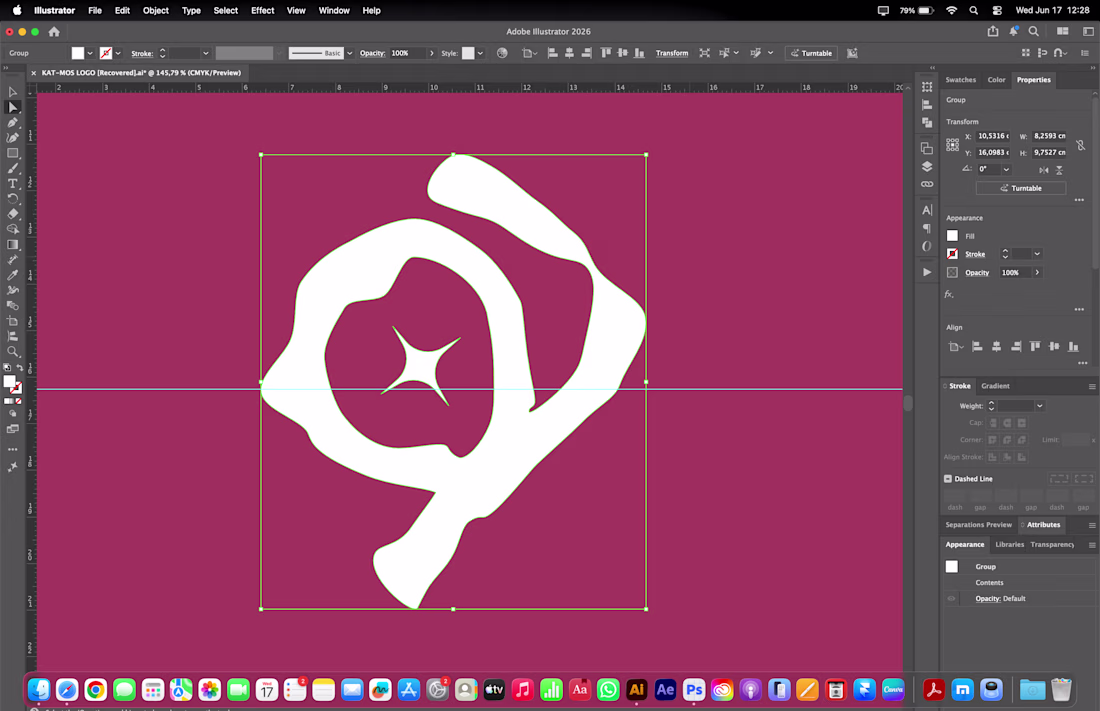
Task: Expand the Opacity flyout arrow
Action: pos(1037,272)
